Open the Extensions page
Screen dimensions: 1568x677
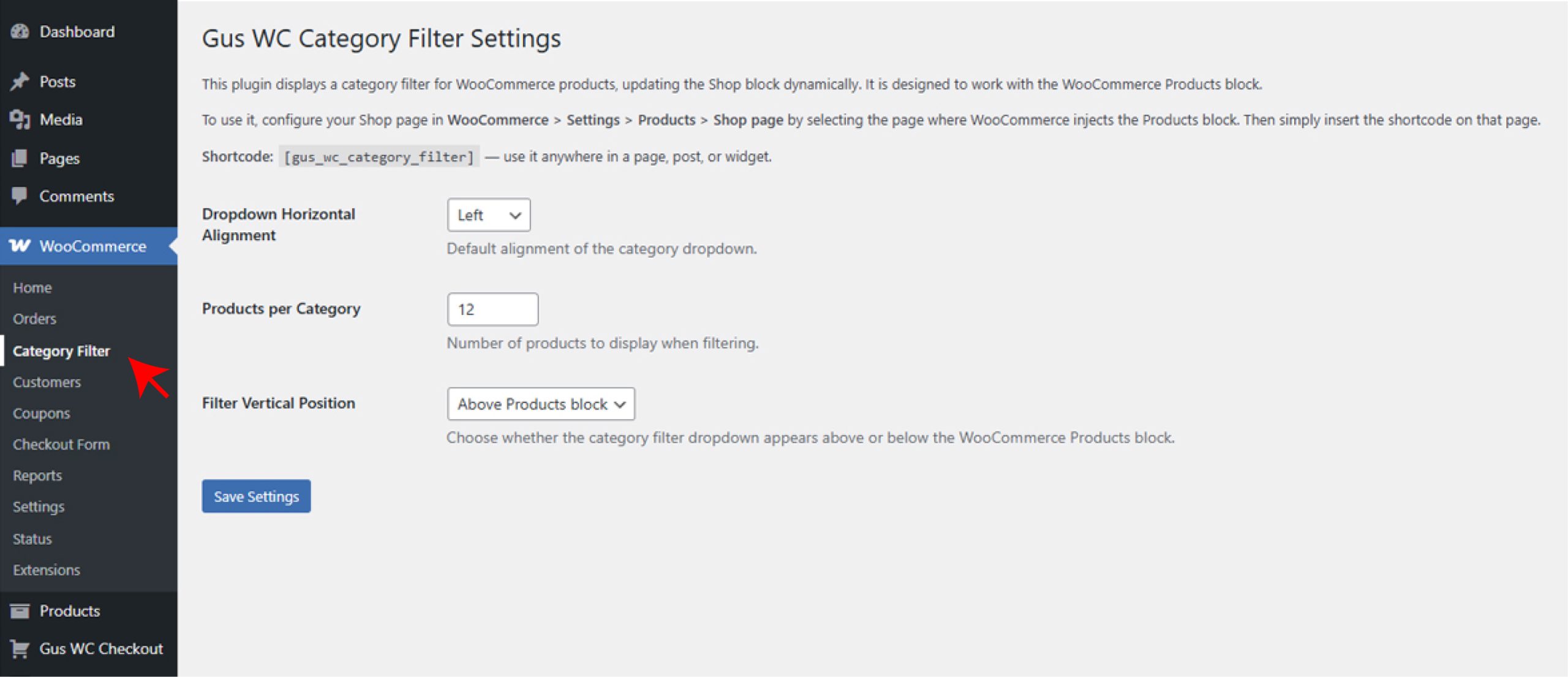46,569
